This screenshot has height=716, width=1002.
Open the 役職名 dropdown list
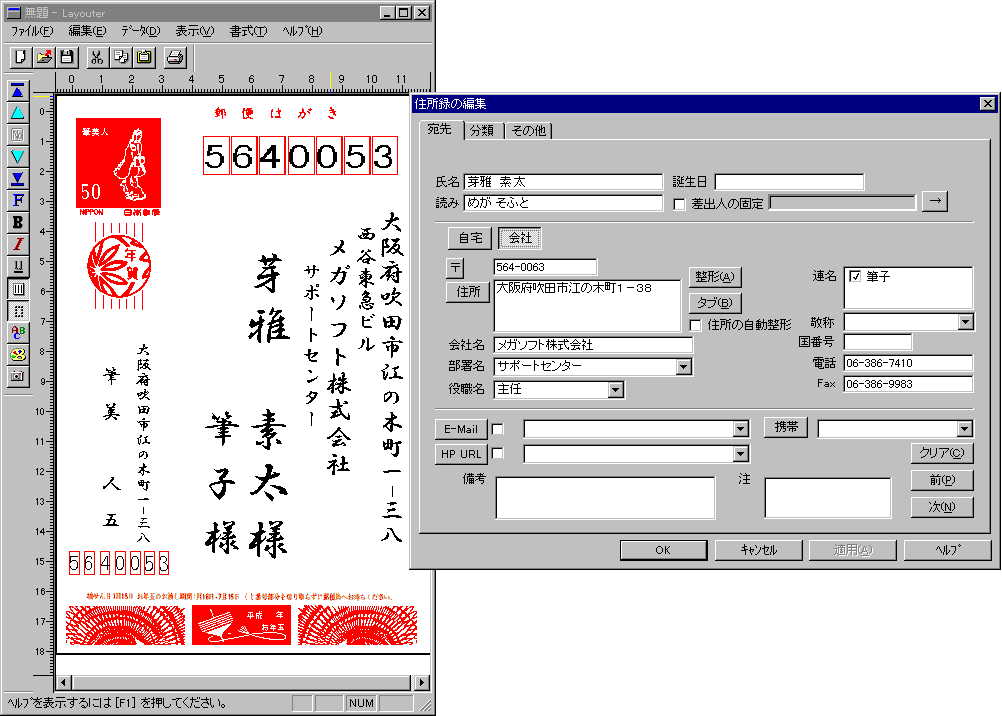point(615,389)
